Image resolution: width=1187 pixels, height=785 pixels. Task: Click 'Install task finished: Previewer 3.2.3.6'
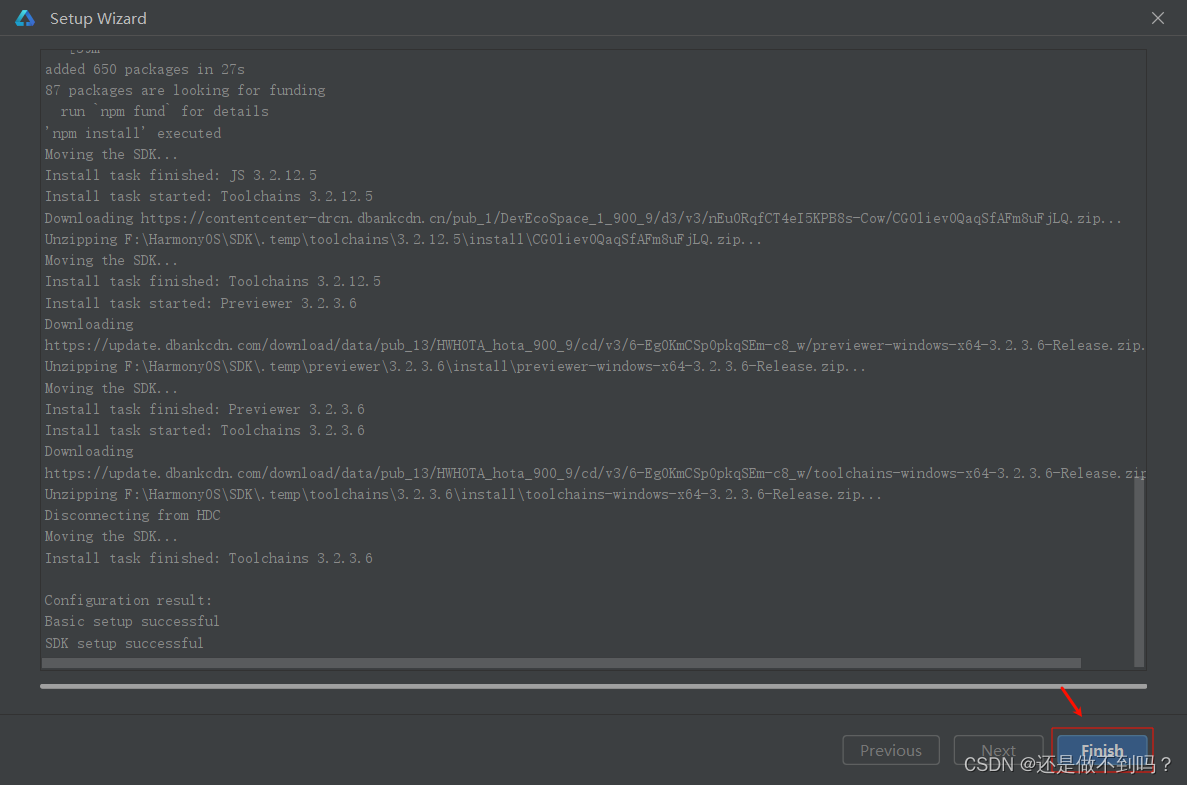pyautogui.click(x=204, y=409)
